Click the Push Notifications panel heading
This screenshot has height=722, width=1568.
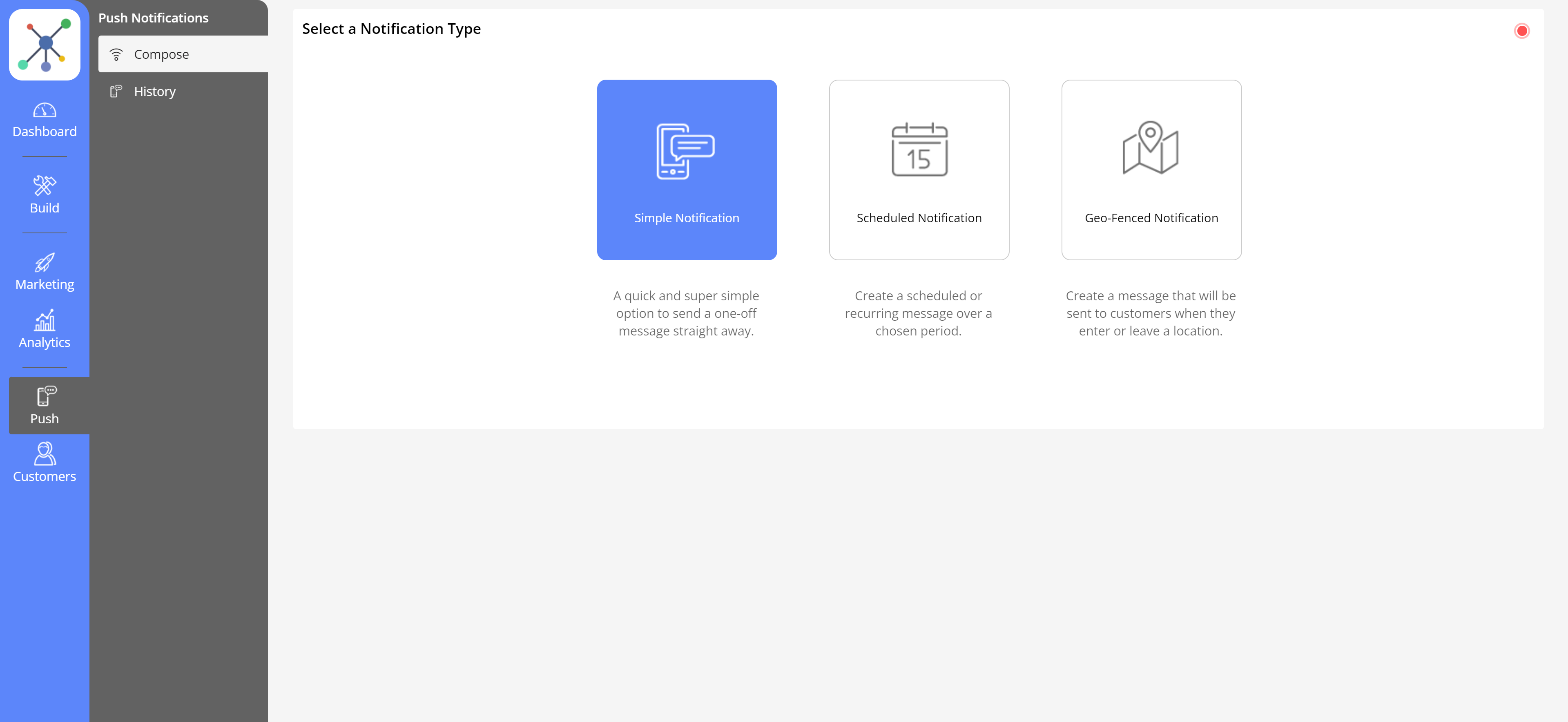pos(154,18)
